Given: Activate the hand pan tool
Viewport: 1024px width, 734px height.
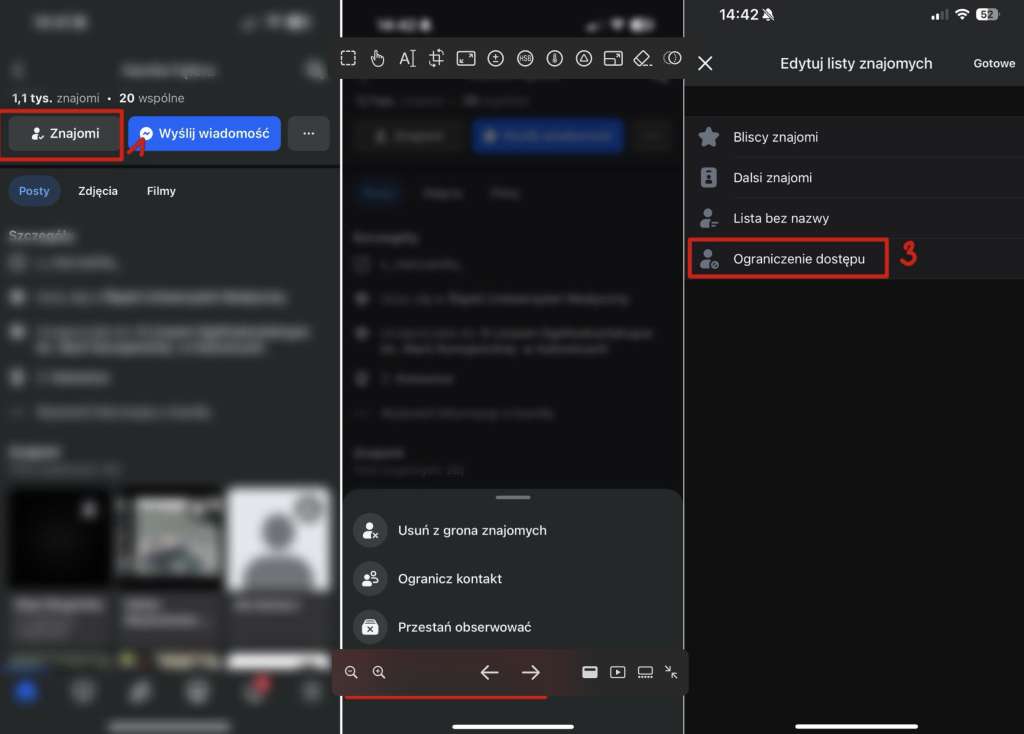Looking at the screenshot, I should pyautogui.click(x=377, y=59).
